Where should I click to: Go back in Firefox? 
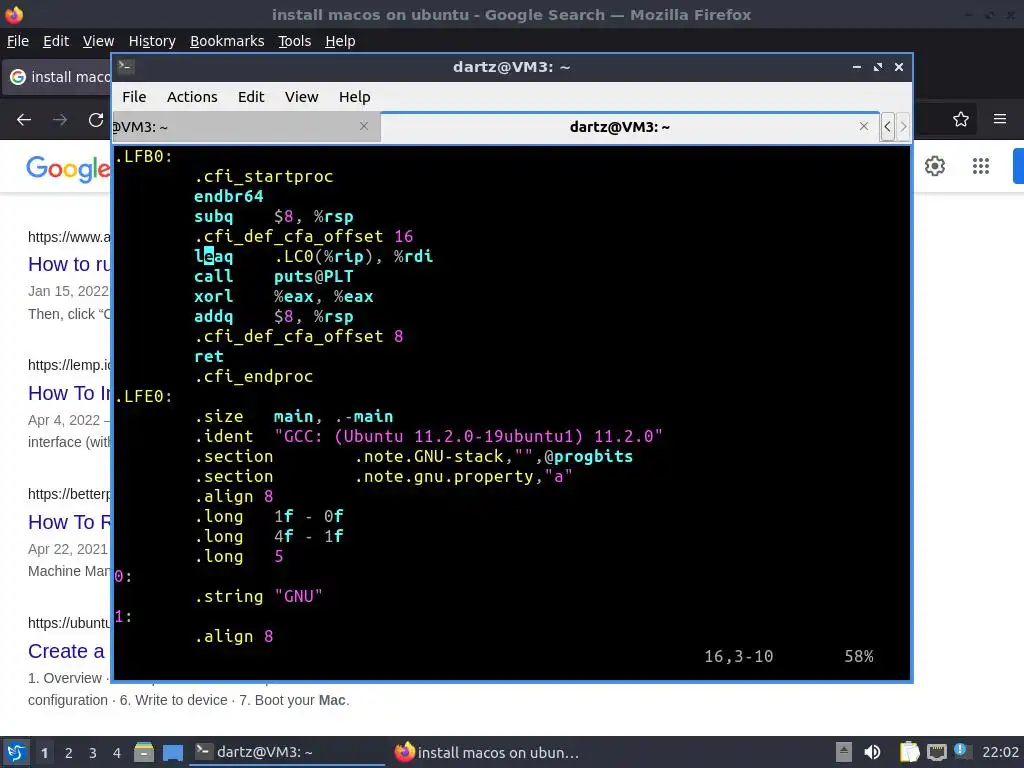coord(24,120)
